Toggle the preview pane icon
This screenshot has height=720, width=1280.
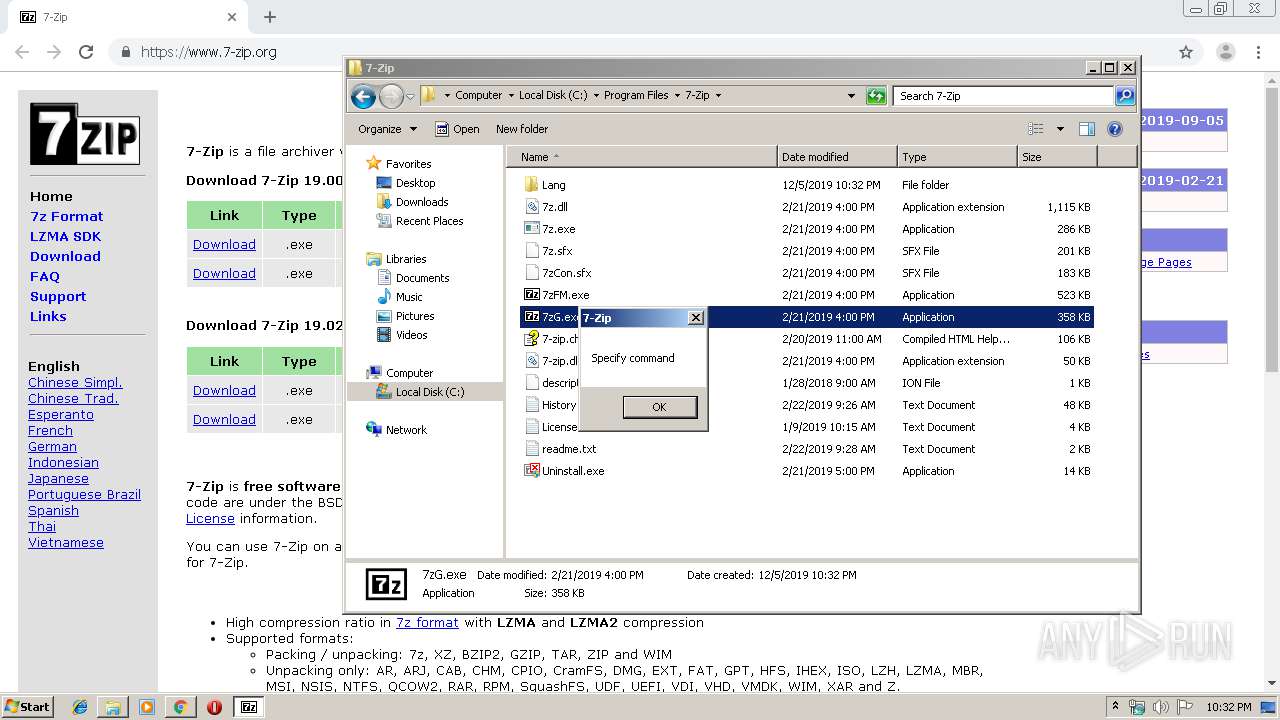(1087, 129)
